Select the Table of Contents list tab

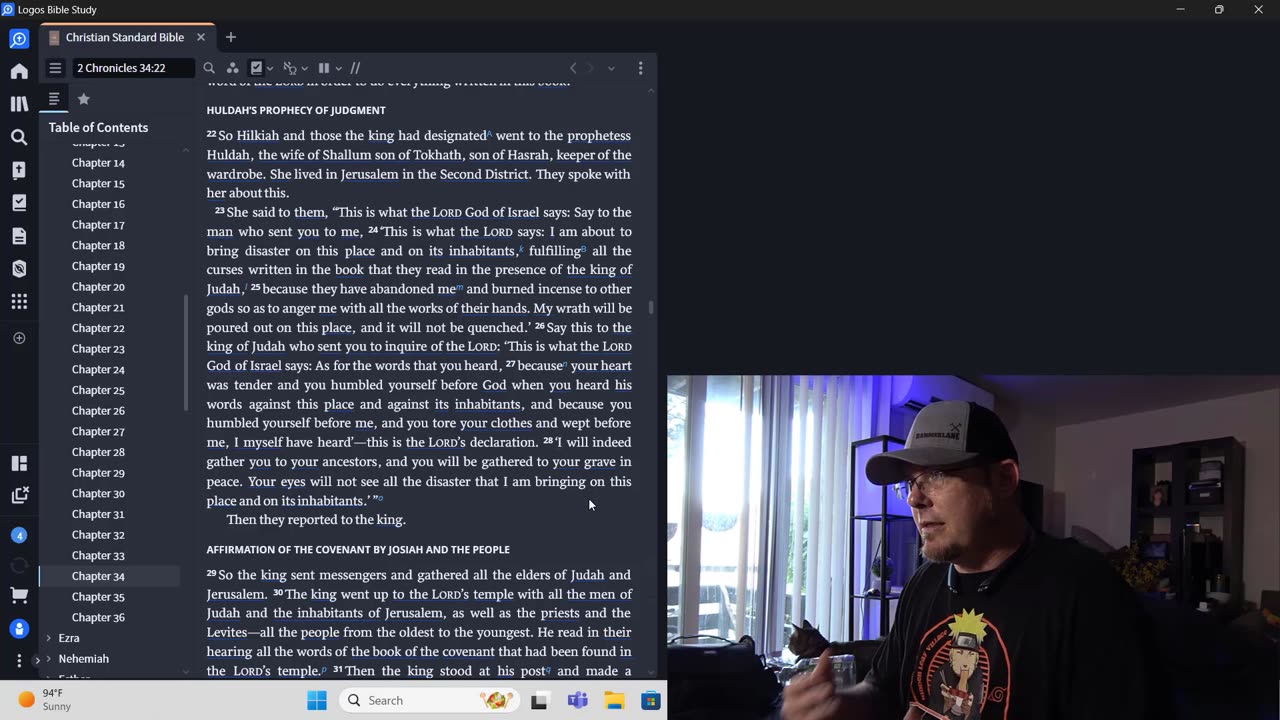tap(54, 99)
